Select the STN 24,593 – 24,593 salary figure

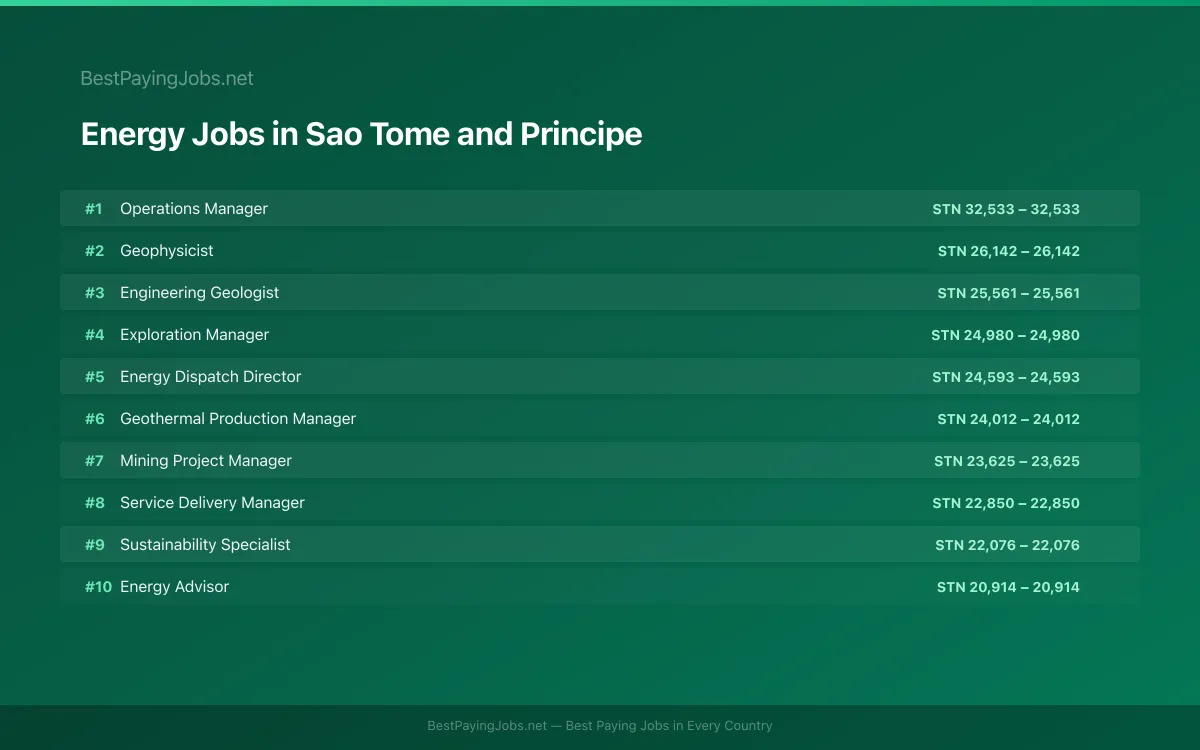coord(1006,377)
